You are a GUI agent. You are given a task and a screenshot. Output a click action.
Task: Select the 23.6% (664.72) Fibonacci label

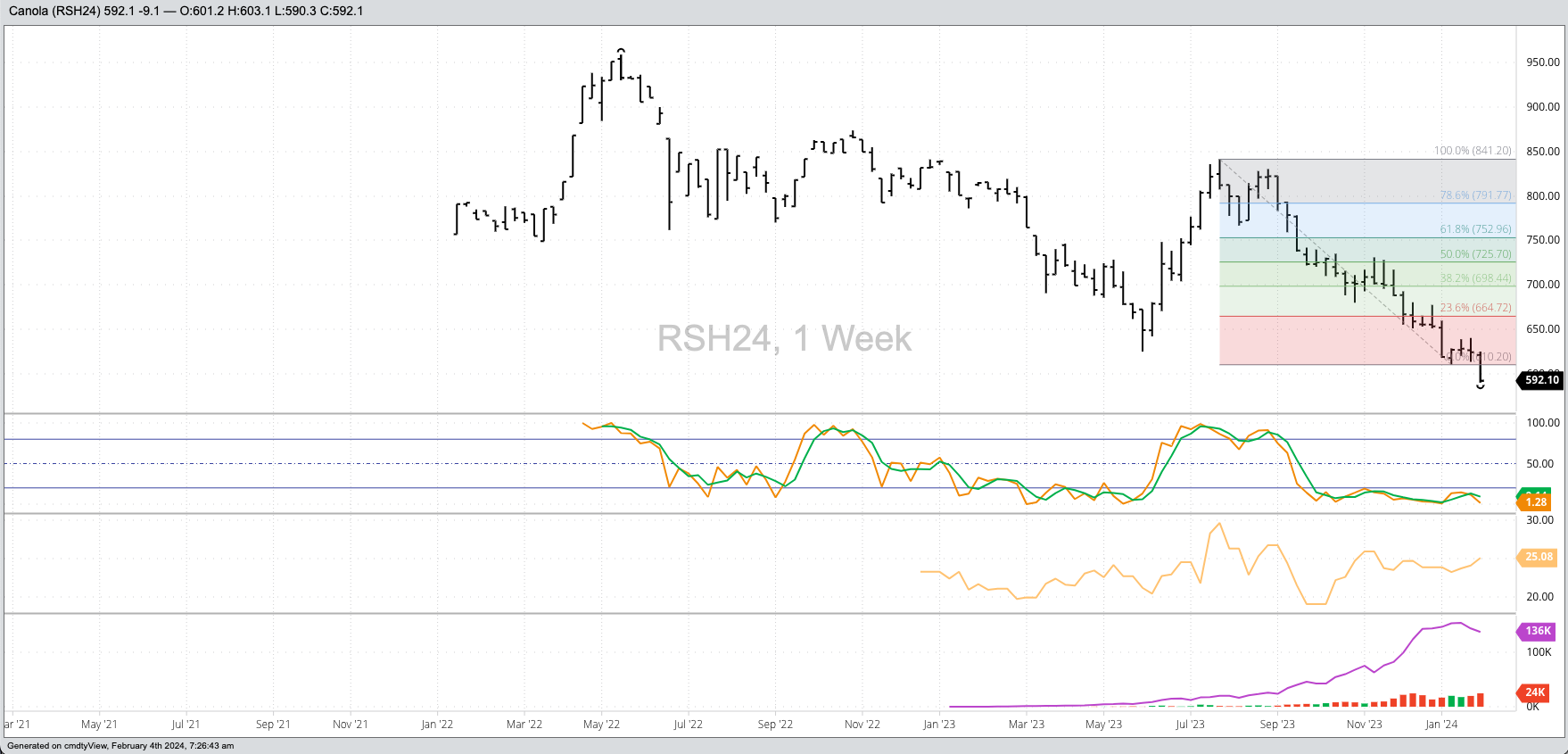tap(1475, 308)
